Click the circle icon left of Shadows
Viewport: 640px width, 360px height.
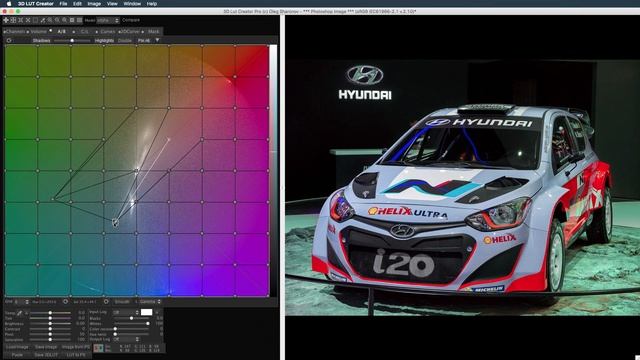[x=9, y=40]
